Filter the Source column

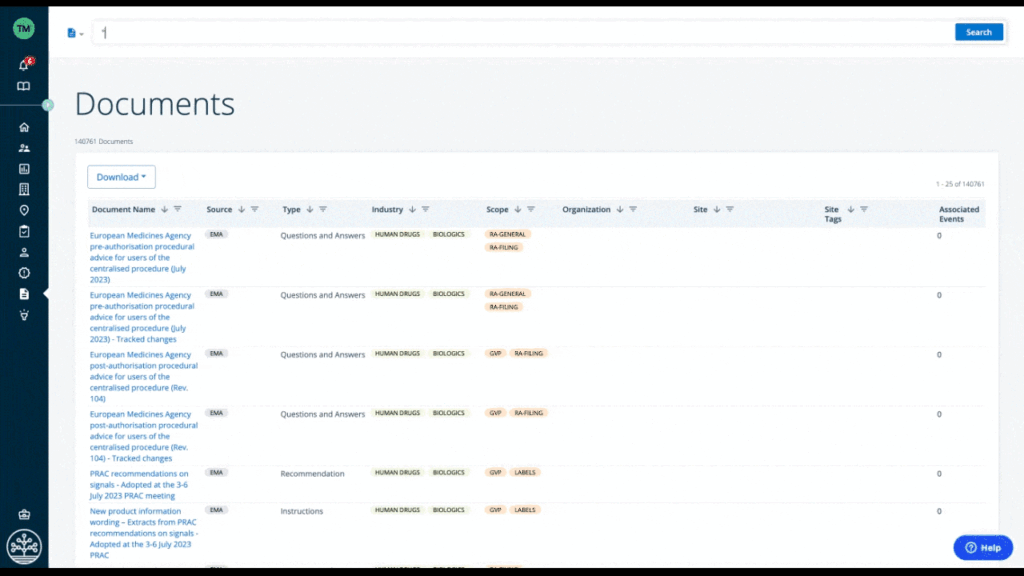click(255, 210)
